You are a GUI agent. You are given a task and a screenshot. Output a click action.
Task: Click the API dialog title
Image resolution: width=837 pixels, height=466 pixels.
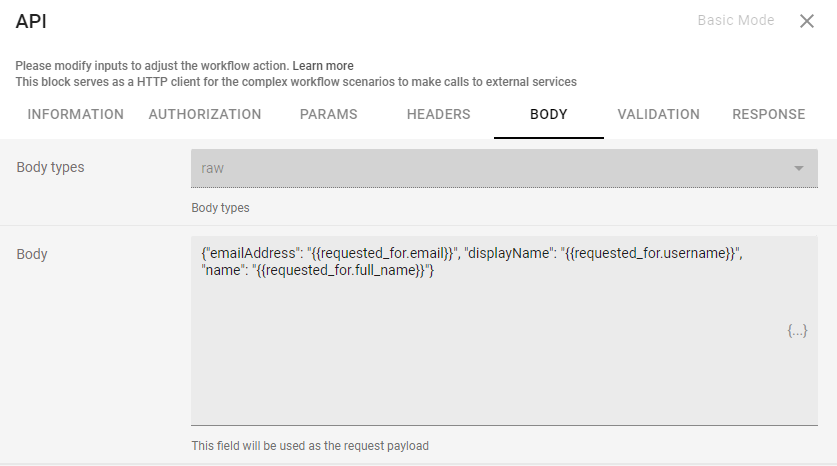(31, 21)
